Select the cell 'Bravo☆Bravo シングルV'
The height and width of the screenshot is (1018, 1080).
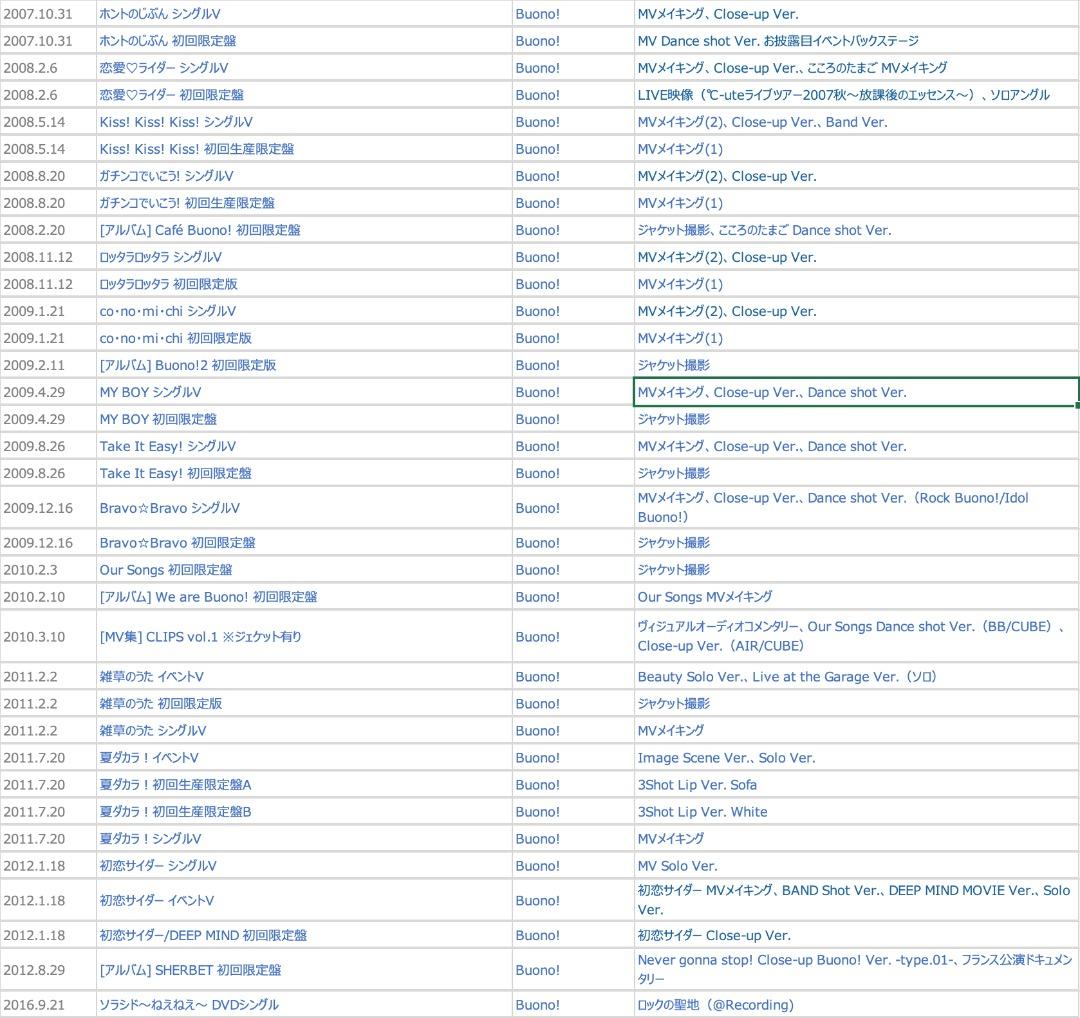304,508
